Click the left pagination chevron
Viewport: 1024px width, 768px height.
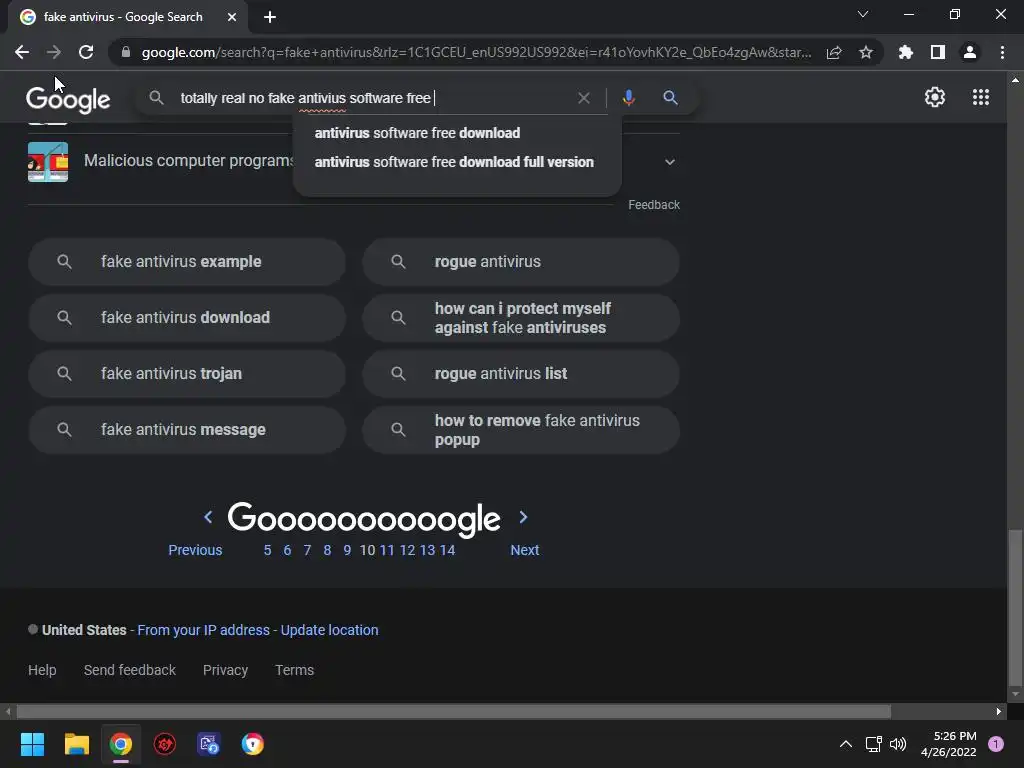(x=208, y=517)
